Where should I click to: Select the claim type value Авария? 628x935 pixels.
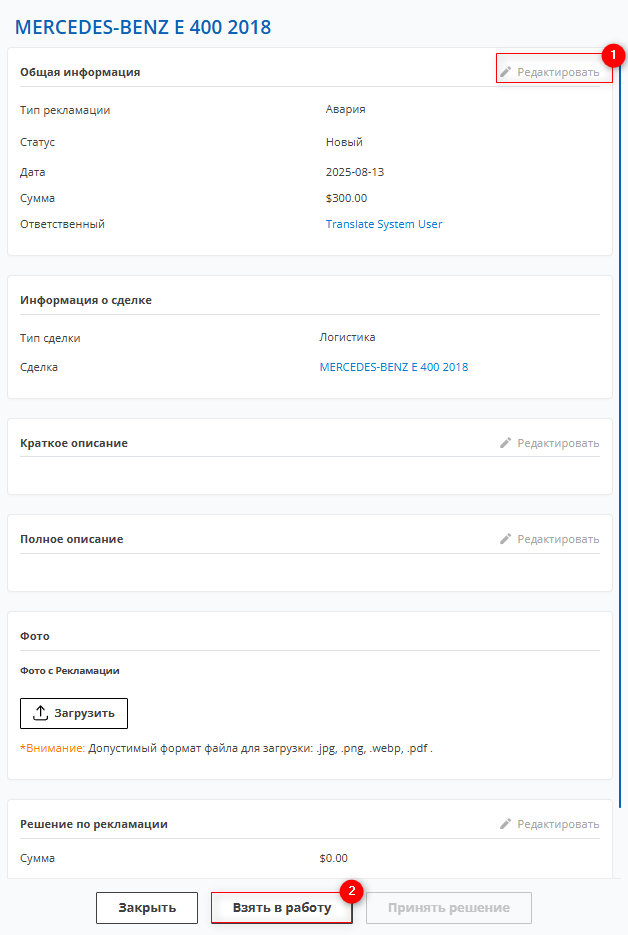click(345, 109)
